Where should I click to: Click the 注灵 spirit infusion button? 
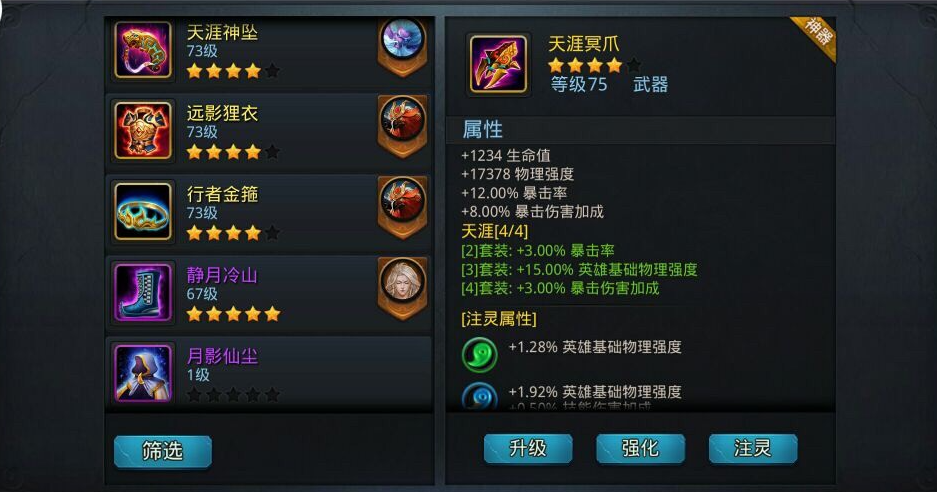(753, 448)
